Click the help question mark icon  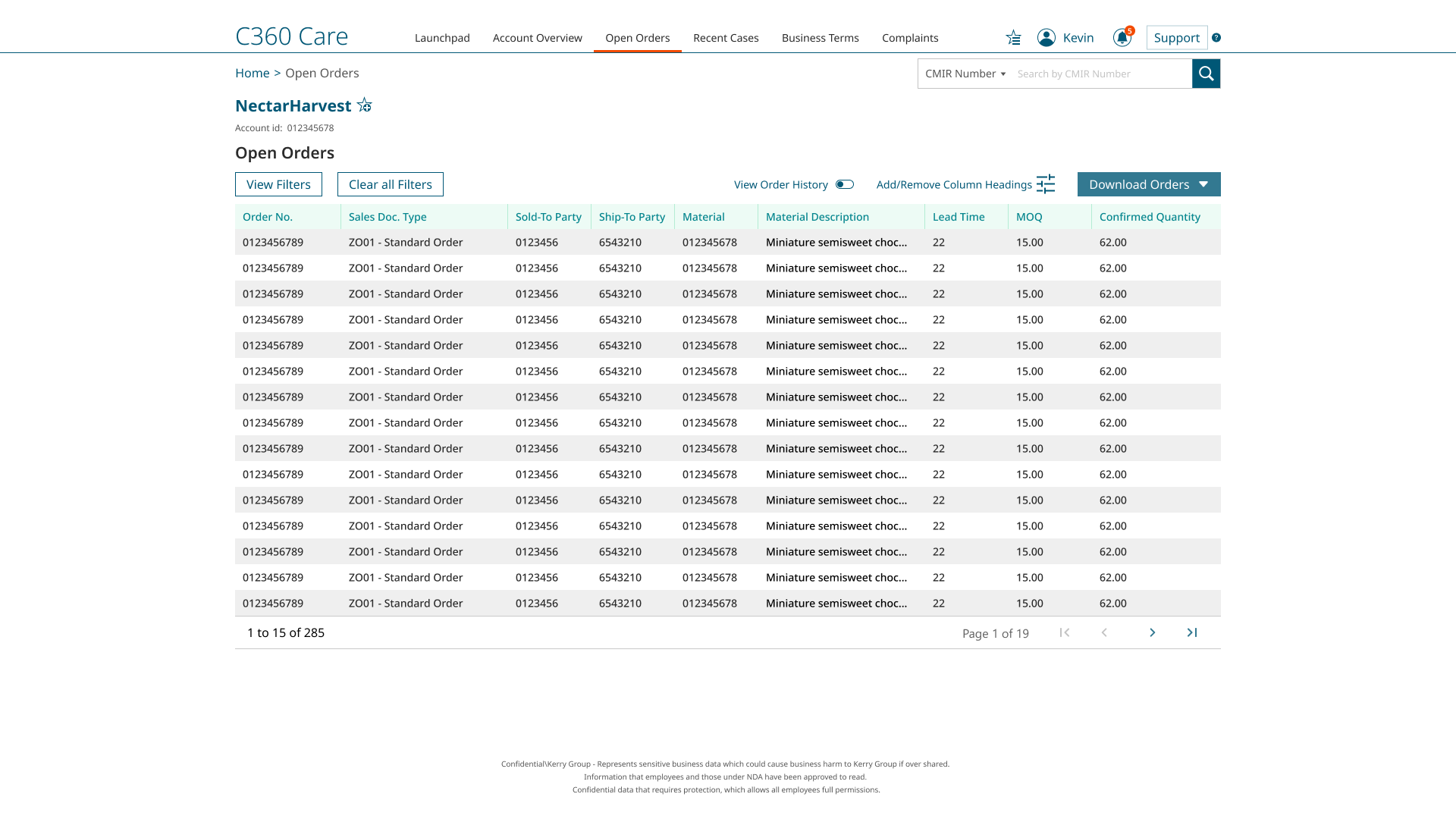1216,38
